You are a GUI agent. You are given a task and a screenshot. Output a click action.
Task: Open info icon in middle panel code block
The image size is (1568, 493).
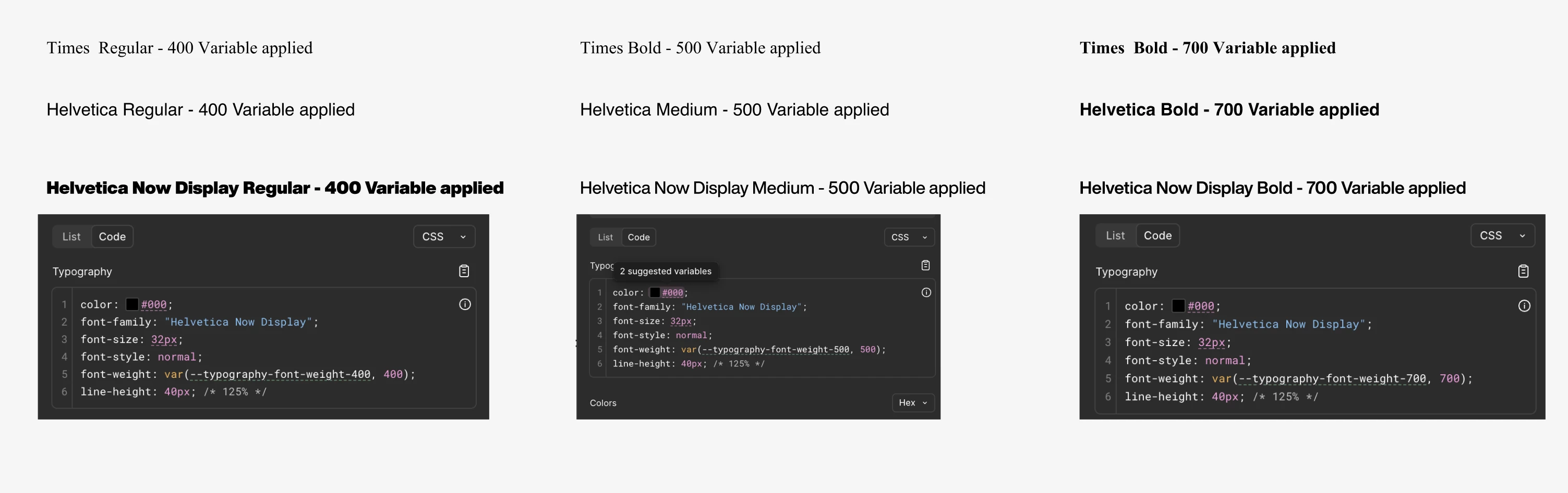926,292
